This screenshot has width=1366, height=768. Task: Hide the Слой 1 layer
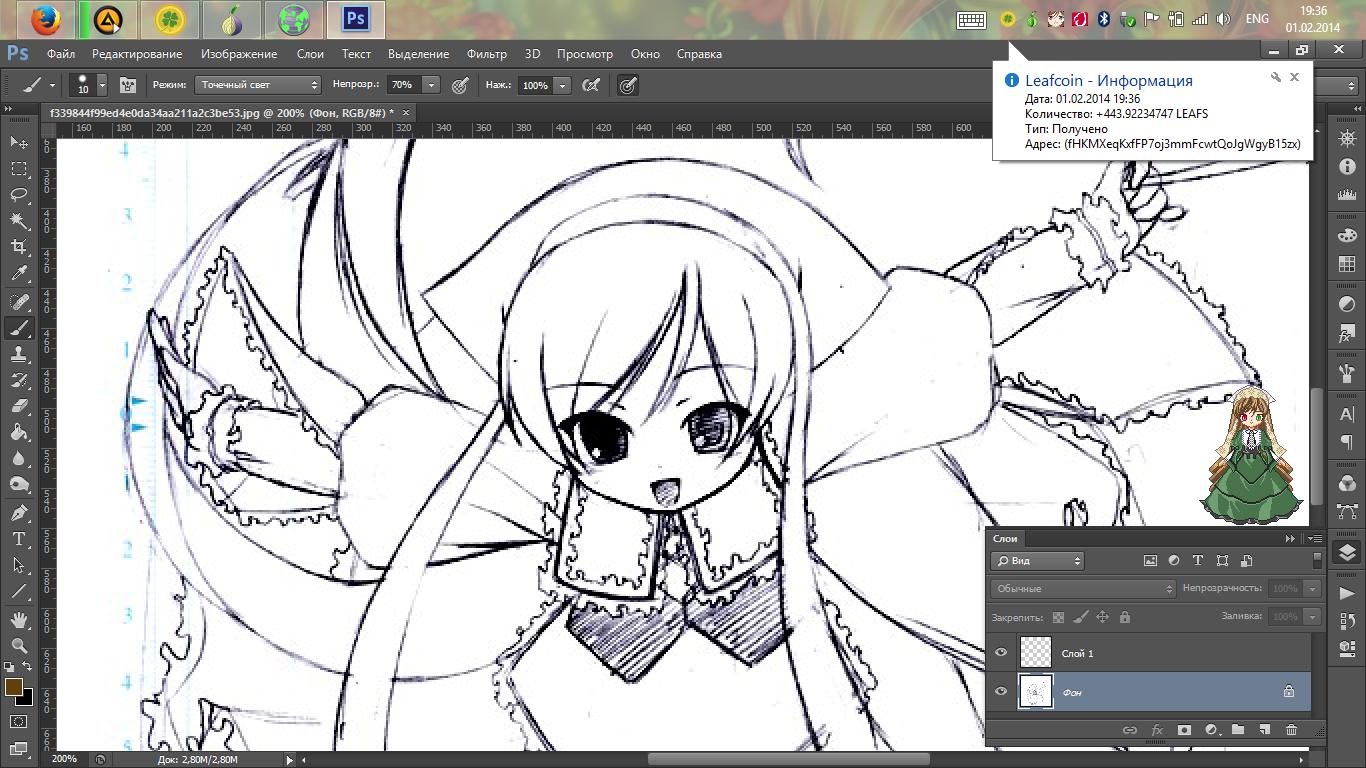pyautogui.click(x=1001, y=653)
